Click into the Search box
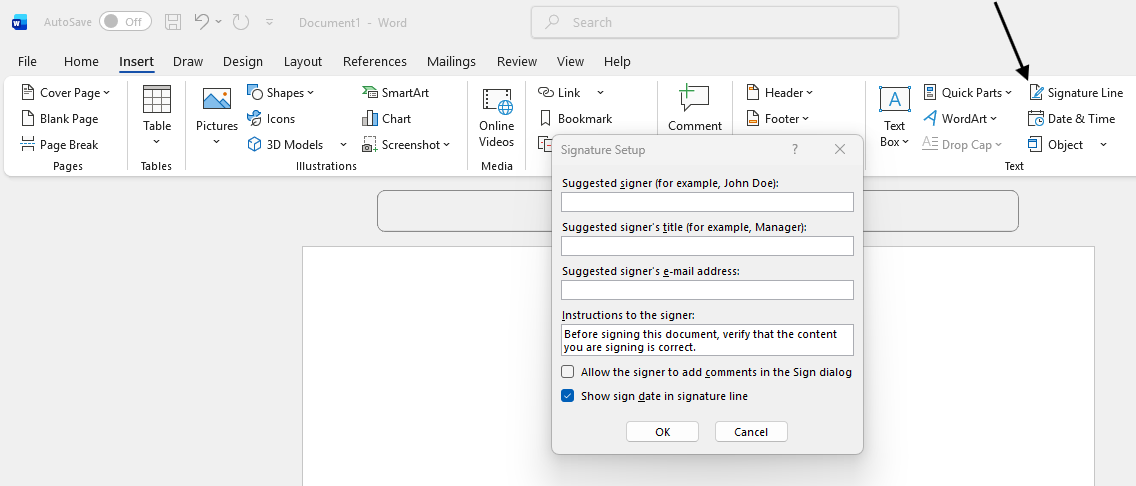Screen dimensions: 1136x486 click(714, 22)
